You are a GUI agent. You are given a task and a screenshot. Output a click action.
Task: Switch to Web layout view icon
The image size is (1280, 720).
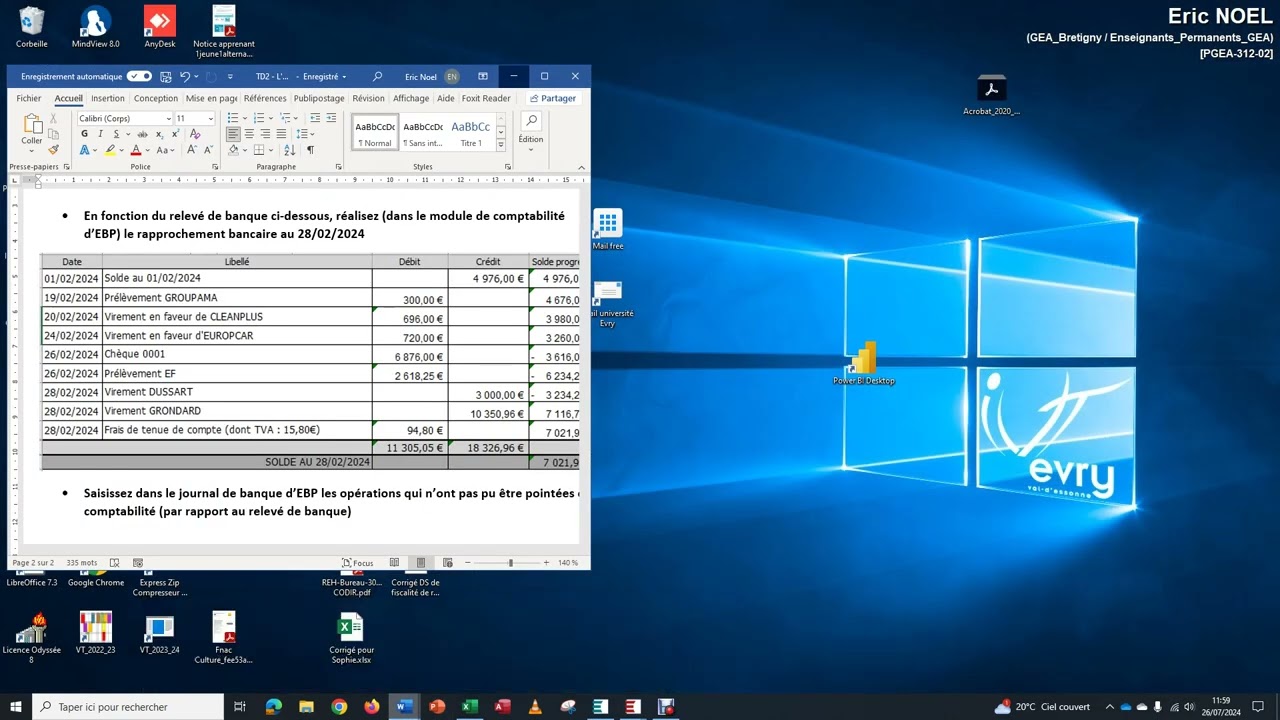pos(447,563)
